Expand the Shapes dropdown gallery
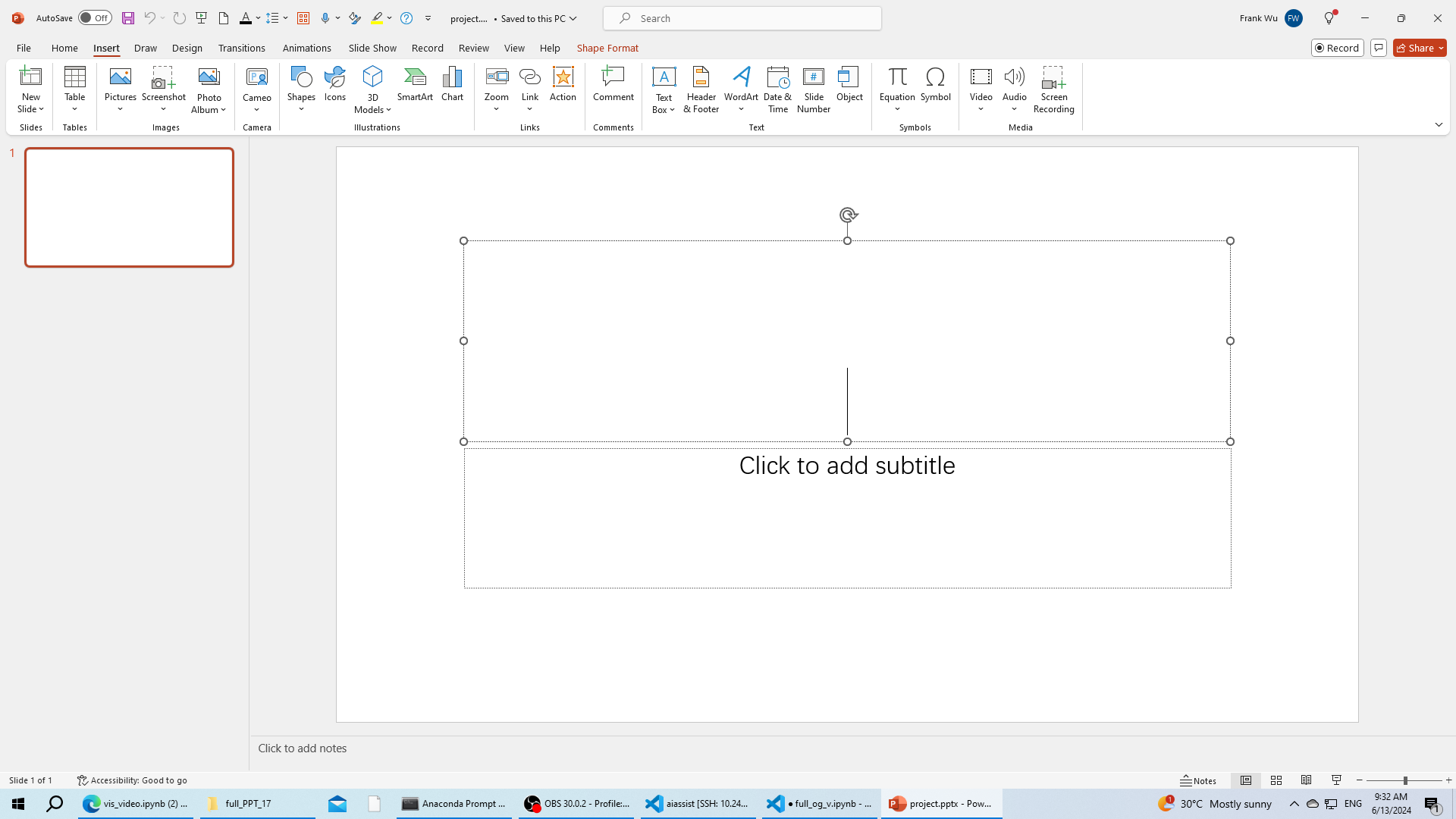The image size is (1456, 819). pyautogui.click(x=301, y=89)
